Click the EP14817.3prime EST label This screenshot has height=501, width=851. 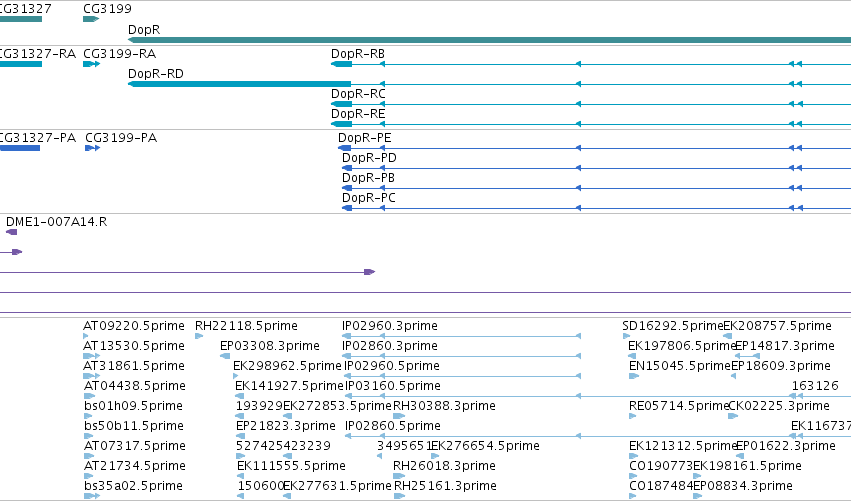(785, 346)
